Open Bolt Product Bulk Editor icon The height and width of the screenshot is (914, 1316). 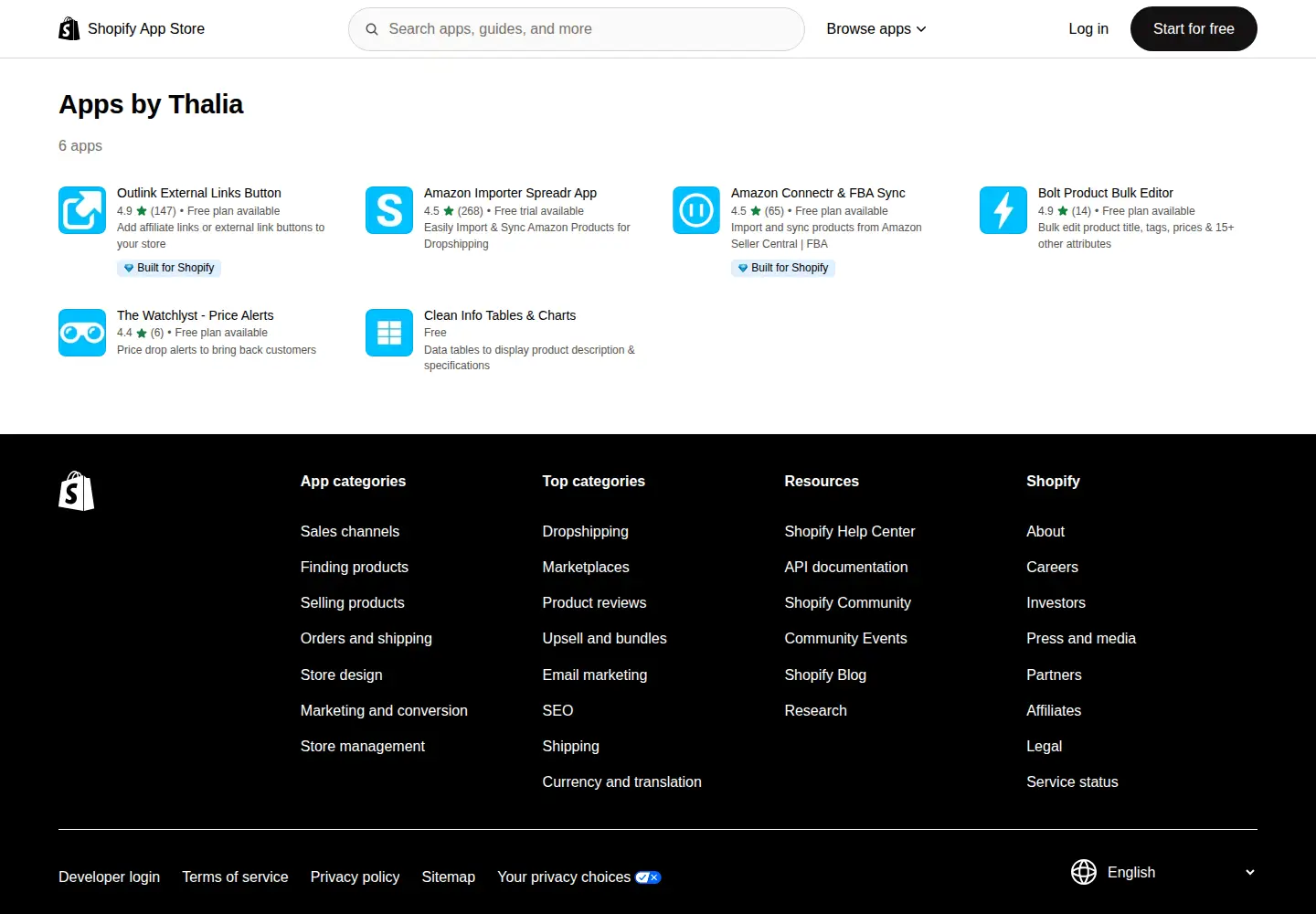(1003, 210)
